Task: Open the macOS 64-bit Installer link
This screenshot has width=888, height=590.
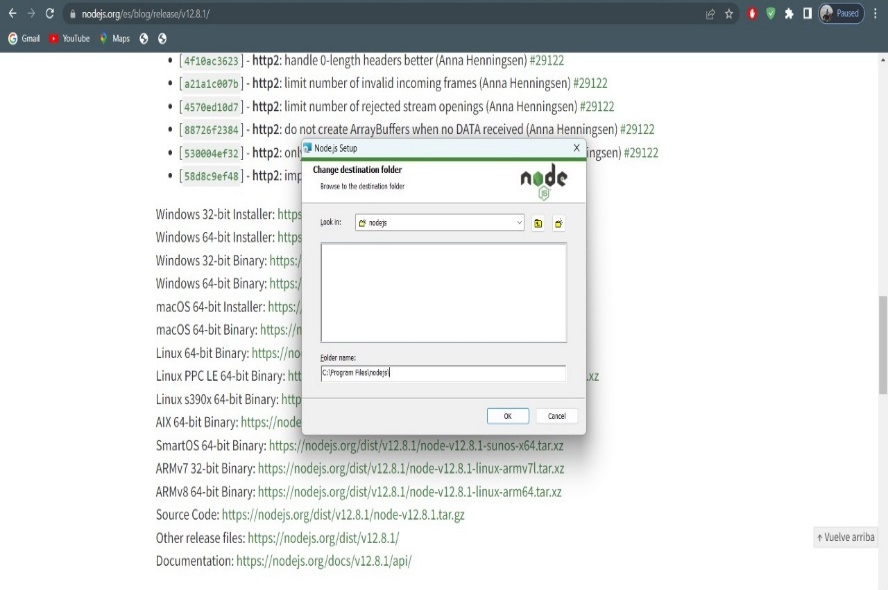Action: 285,307
